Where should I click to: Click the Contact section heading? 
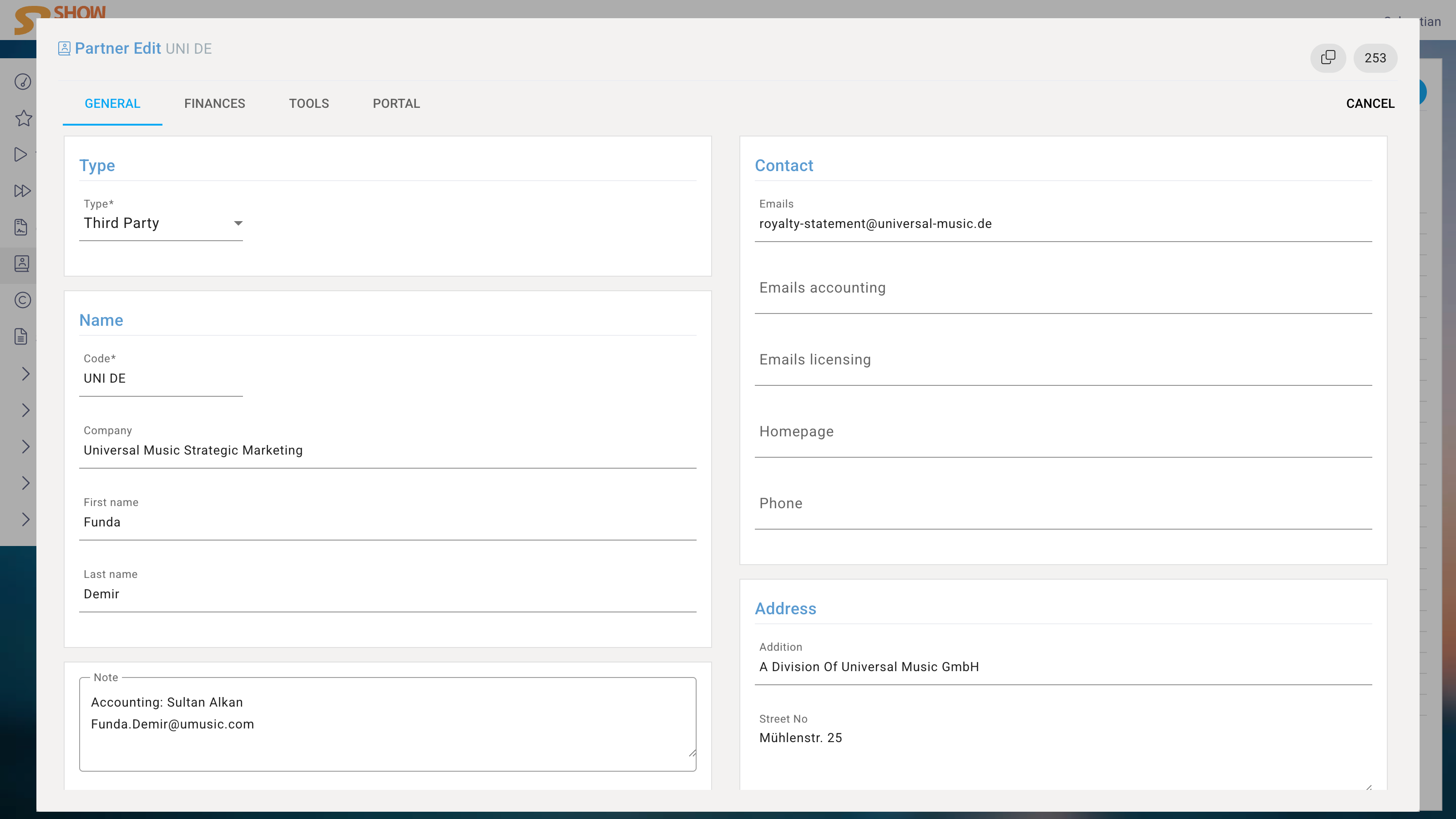784,166
